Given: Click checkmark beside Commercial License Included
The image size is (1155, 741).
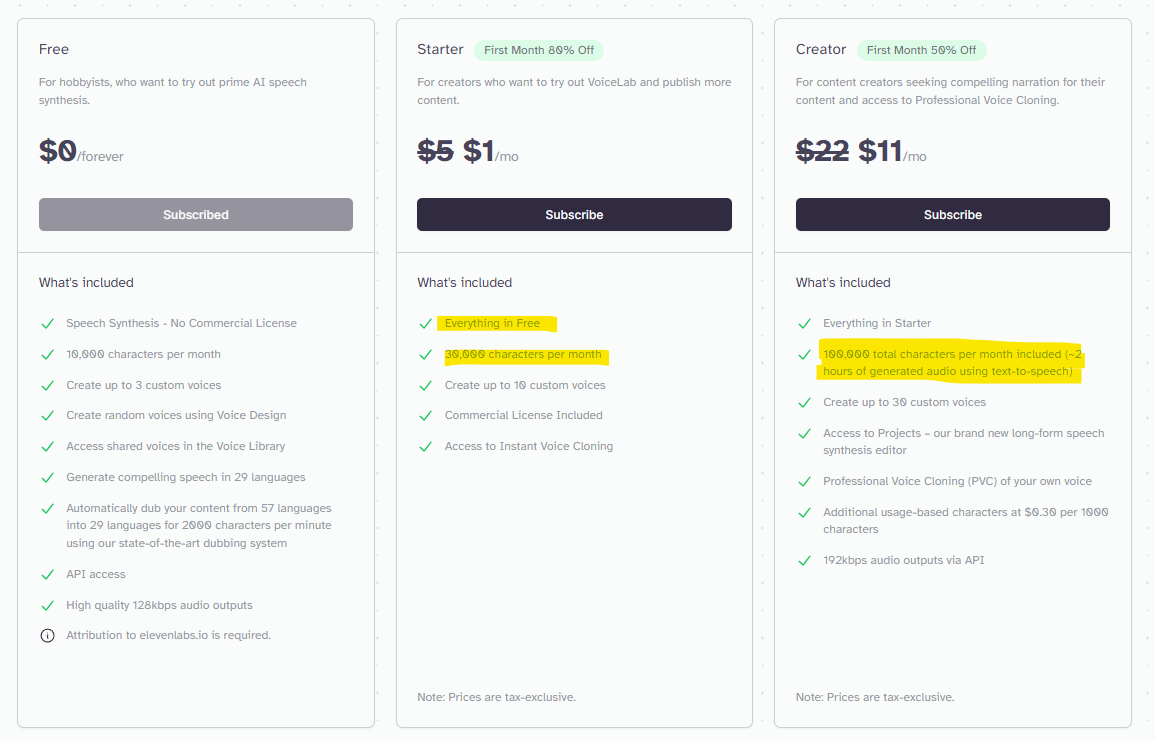Looking at the screenshot, I should [x=426, y=415].
